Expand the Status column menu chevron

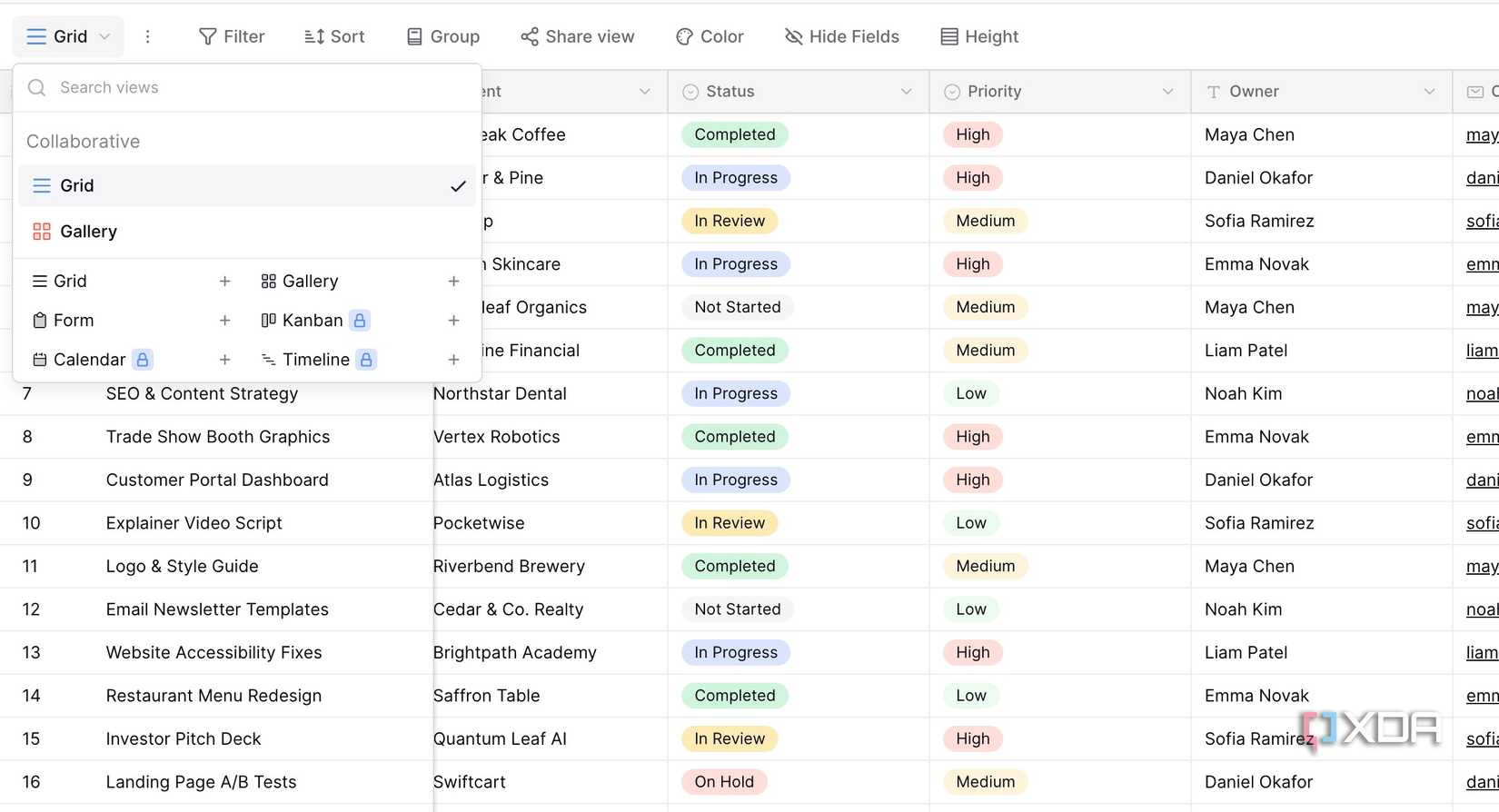(x=906, y=92)
